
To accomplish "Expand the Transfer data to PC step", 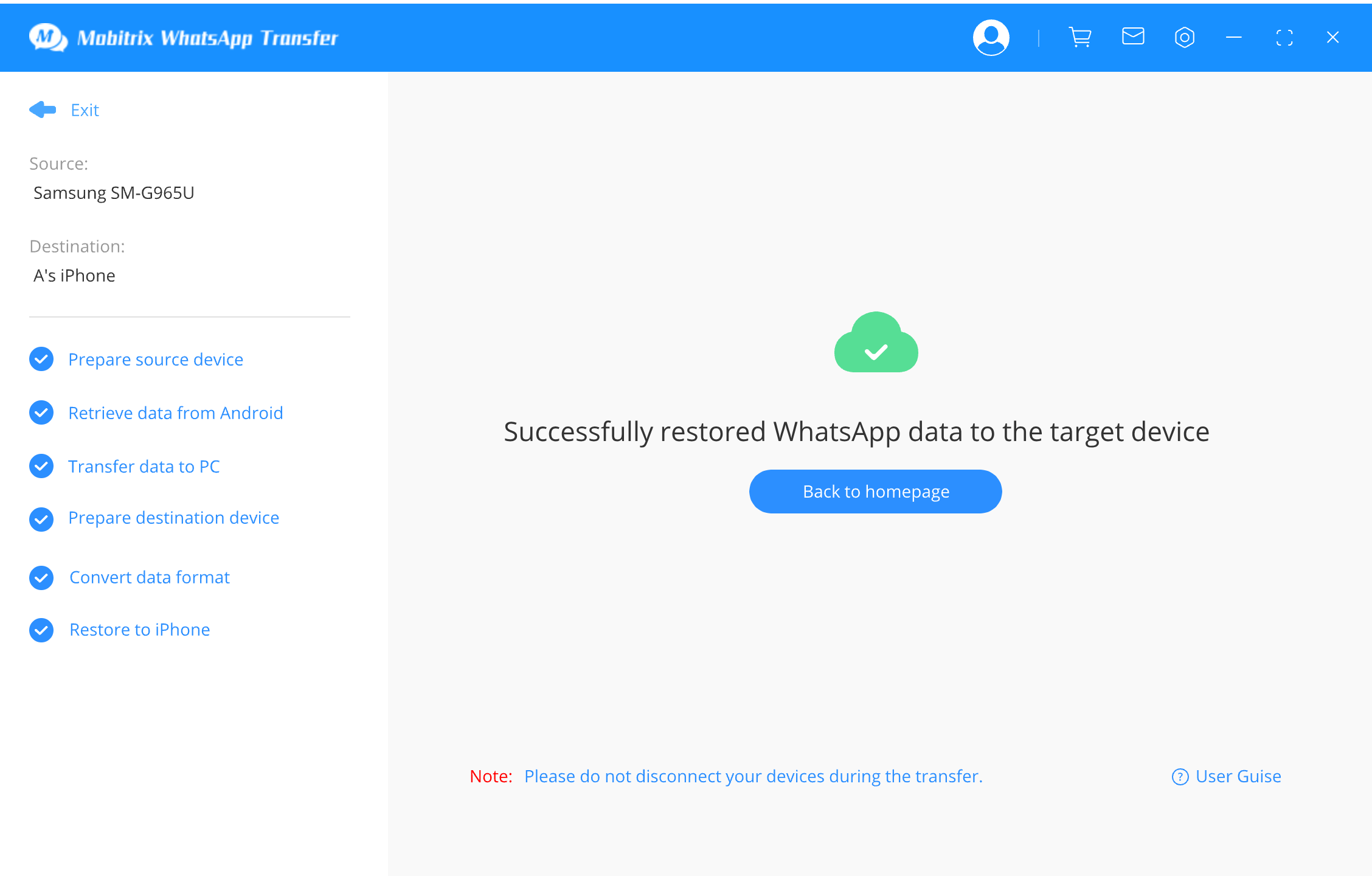I will pyautogui.click(x=145, y=464).
